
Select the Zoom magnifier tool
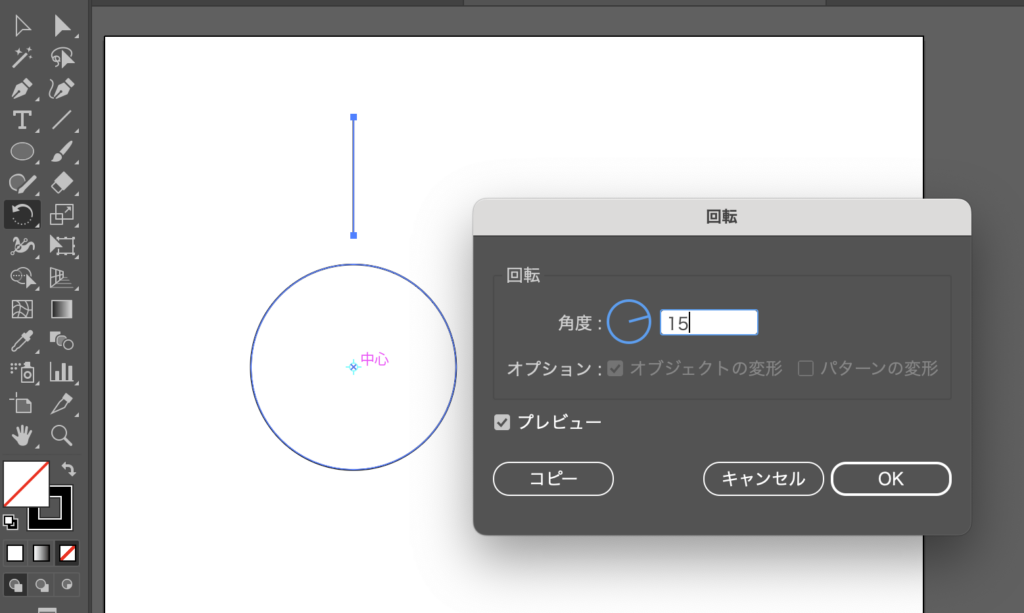tap(62, 435)
